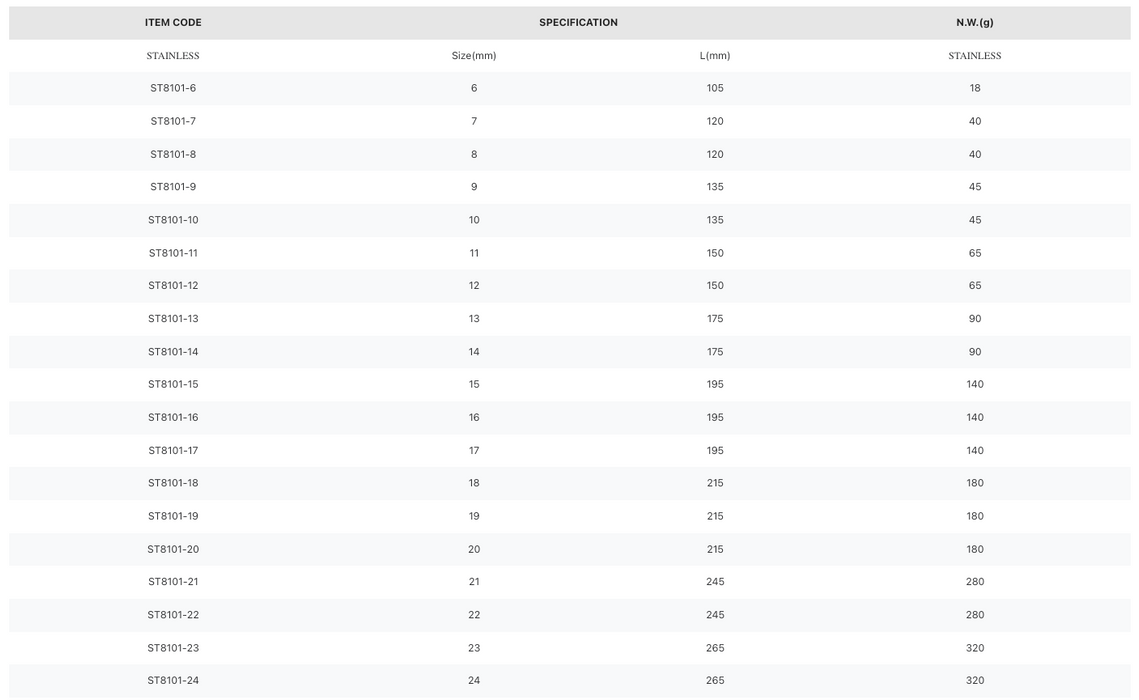
Task: Click the ITEM CODE column header
Action: point(173,23)
